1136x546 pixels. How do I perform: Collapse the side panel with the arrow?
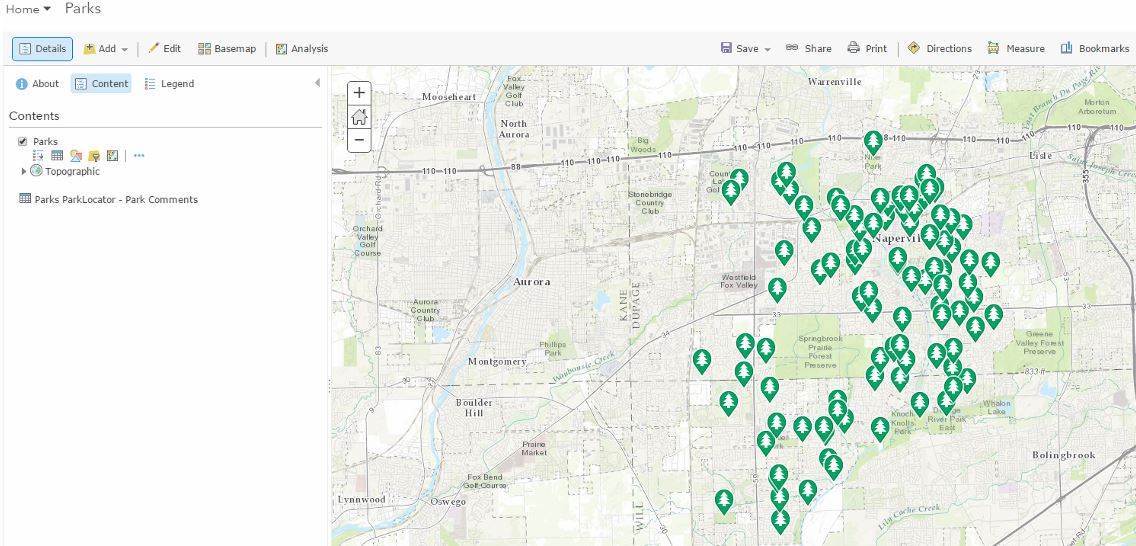click(317, 83)
